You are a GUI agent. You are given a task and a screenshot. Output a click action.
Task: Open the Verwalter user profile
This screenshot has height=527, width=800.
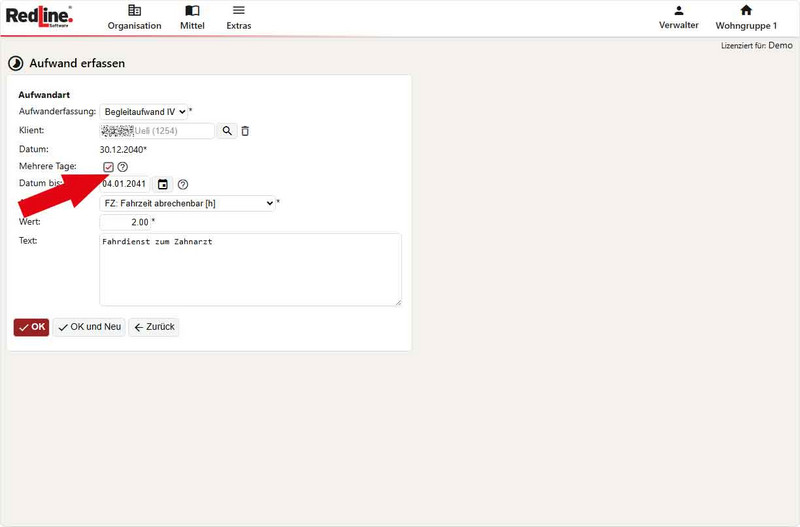tap(678, 17)
